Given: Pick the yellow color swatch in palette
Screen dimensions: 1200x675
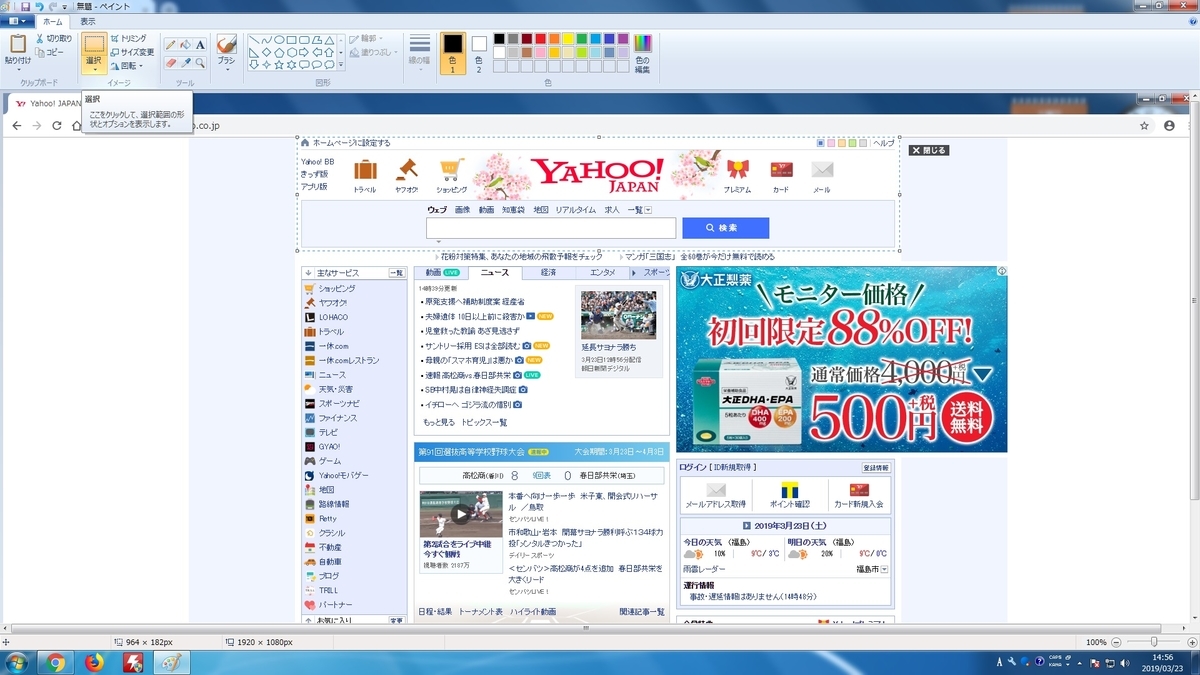Looking at the screenshot, I should coord(568,38).
